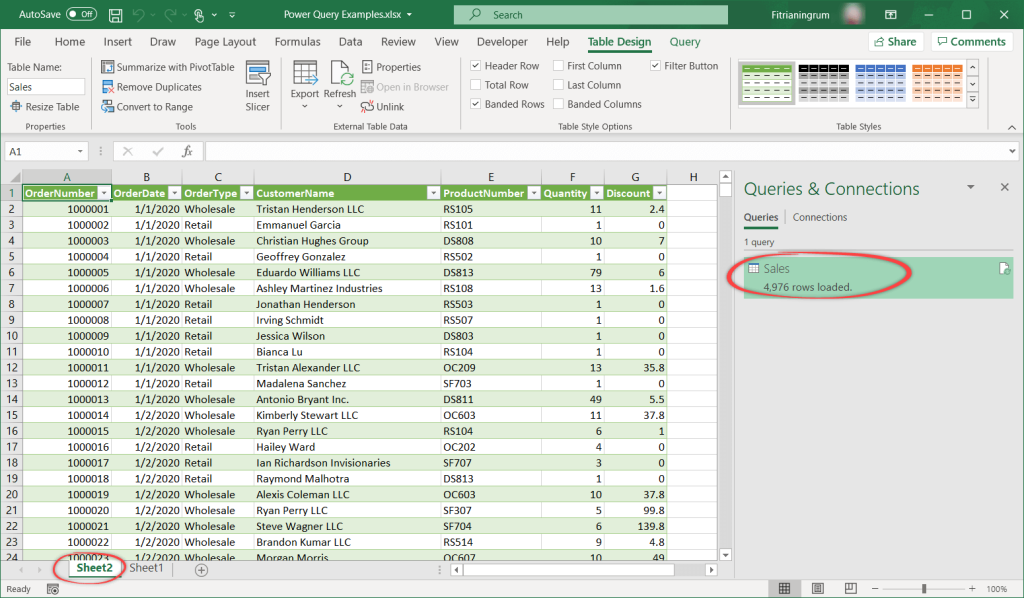The height and width of the screenshot is (598, 1024).
Task: Open the Query ribbon tab
Action: tap(684, 42)
